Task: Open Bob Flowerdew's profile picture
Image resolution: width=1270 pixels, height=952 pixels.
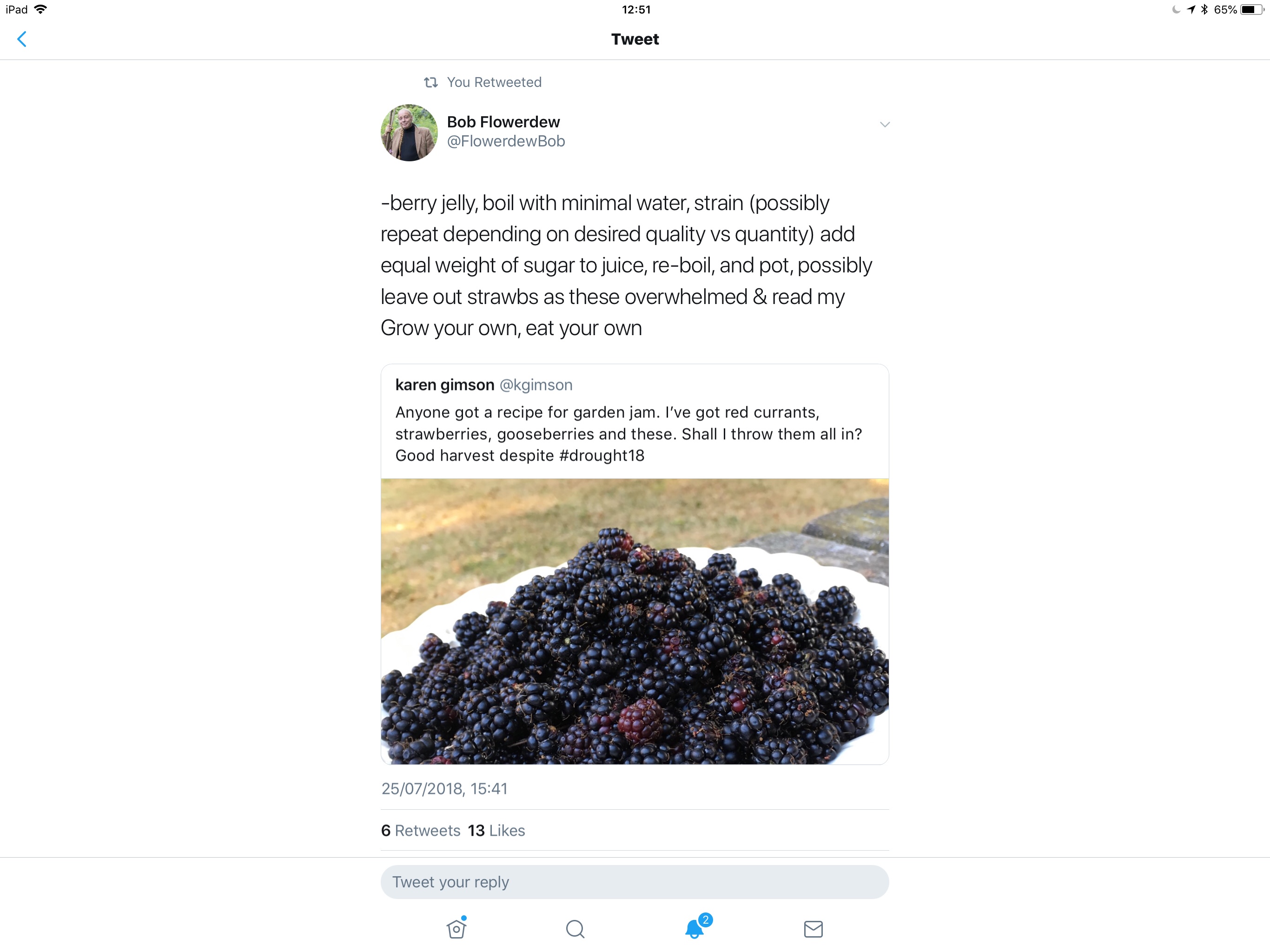Action: 409,132
